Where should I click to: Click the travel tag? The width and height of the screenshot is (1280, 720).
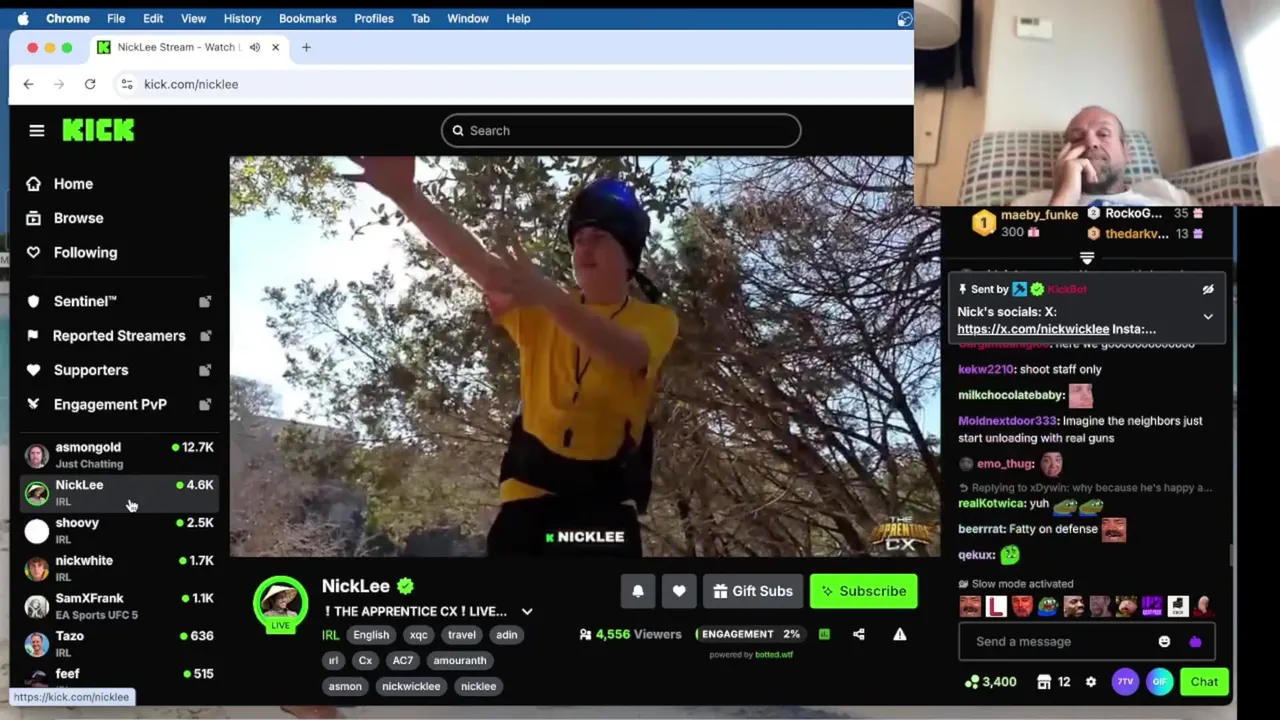point(462,635)
